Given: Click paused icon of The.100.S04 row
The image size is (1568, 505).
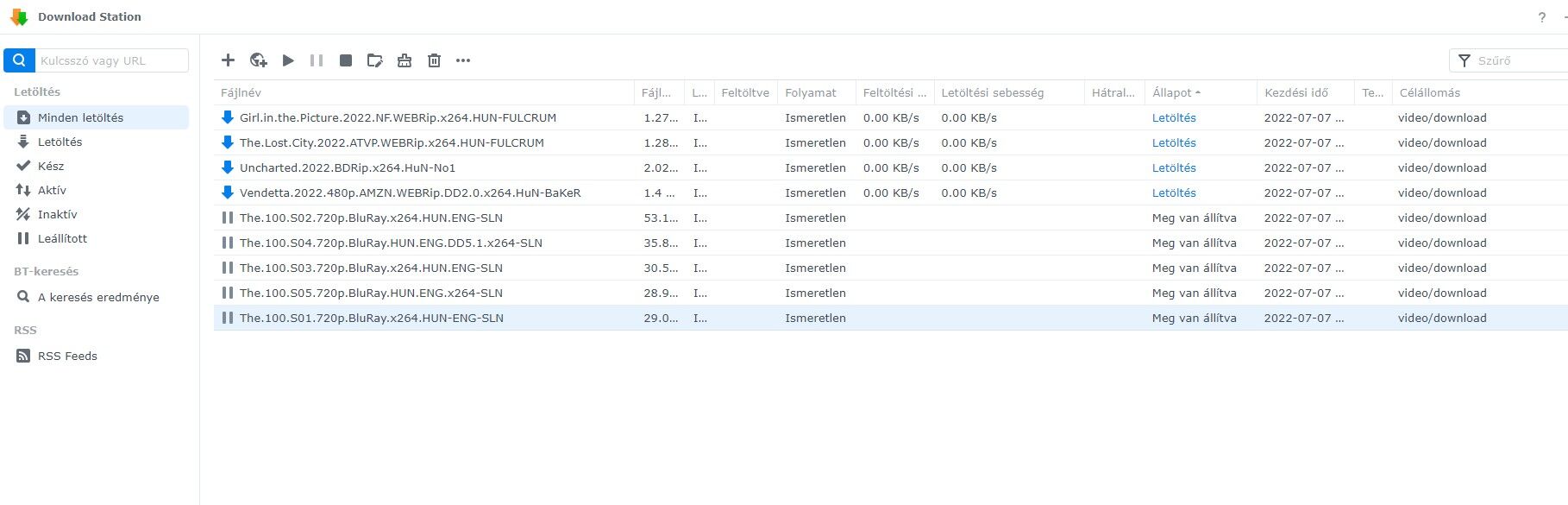Looking at the screenshot, I should [228, 243].
